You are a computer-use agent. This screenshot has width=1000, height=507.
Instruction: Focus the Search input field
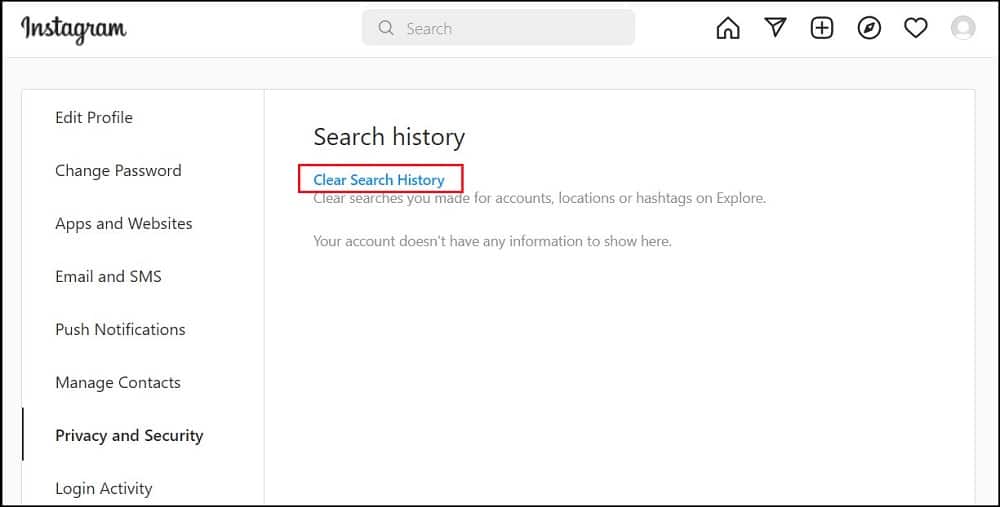[x=498, y=28]
